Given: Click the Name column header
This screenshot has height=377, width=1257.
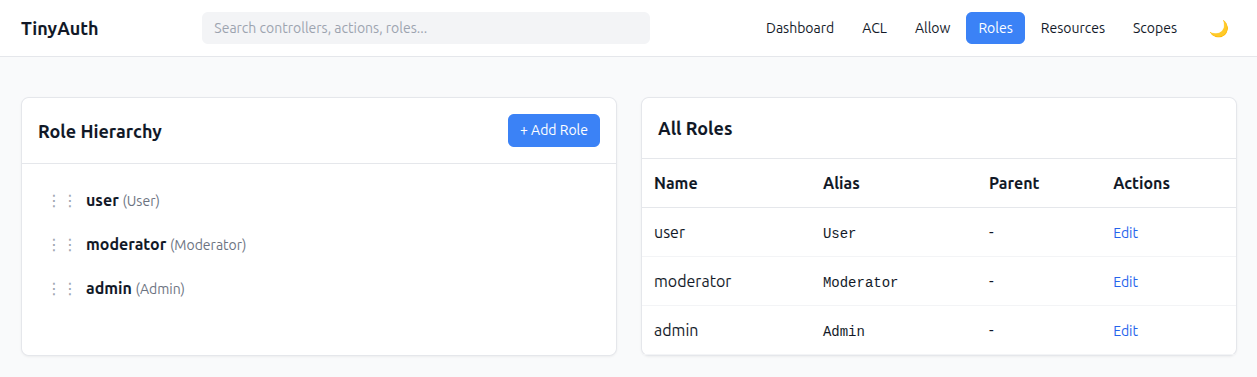Looking at the screenshot, I should coord(676,183).
